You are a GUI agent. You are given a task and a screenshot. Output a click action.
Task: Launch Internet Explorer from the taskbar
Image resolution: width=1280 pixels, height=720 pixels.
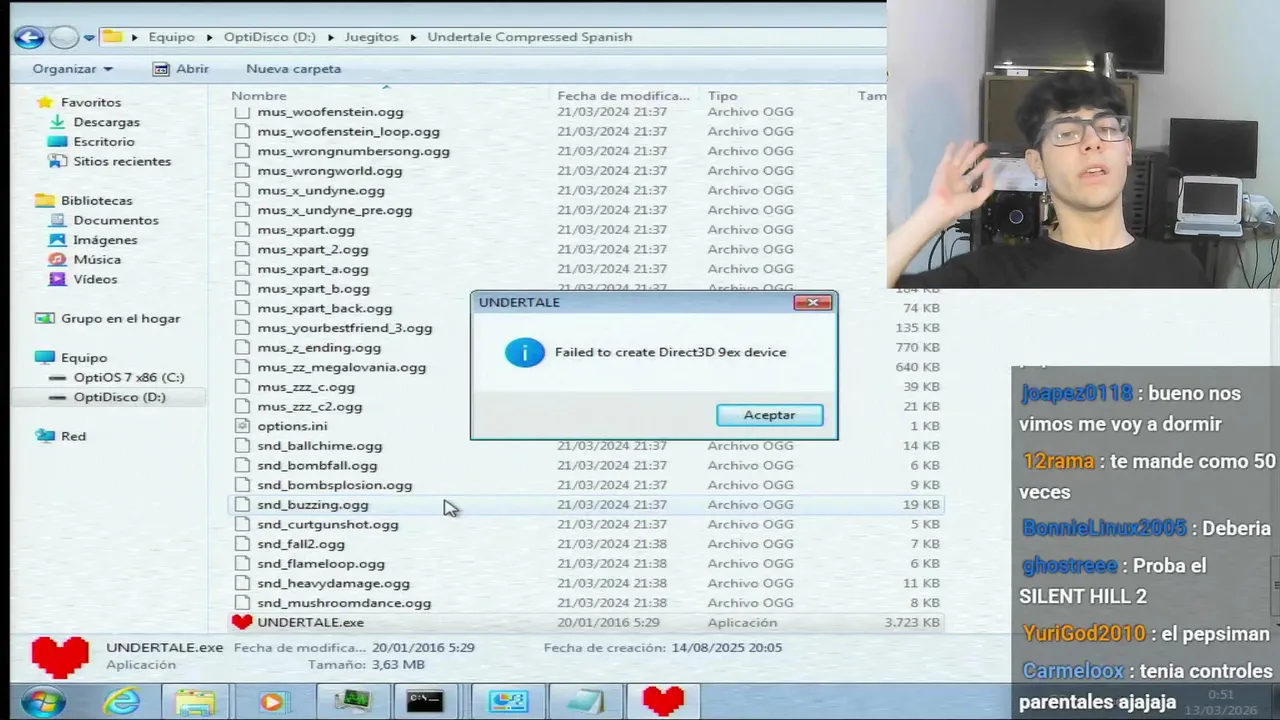pyautogui.click(x=121, y=702)
